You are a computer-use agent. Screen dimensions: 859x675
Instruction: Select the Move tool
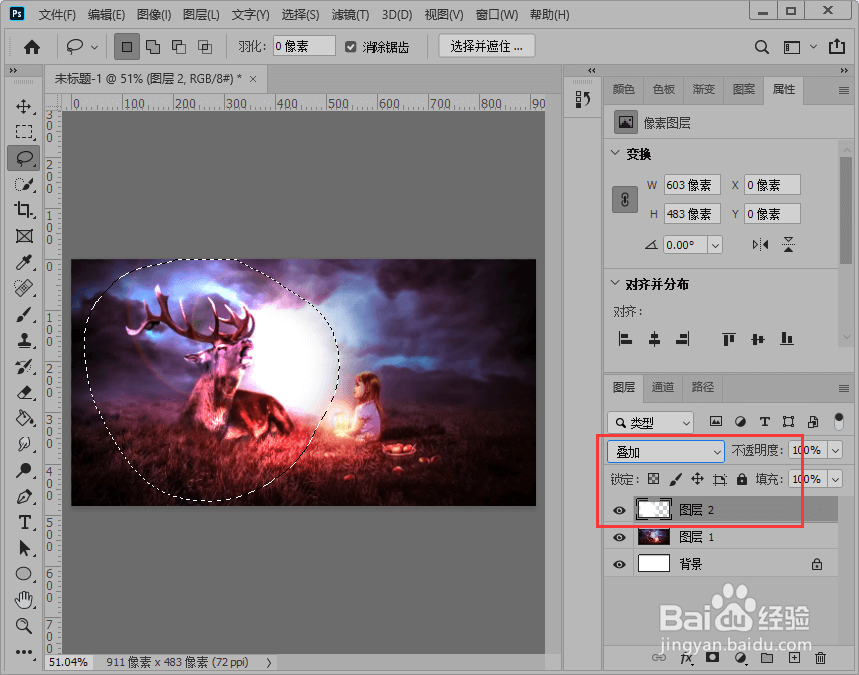[24, 106]
